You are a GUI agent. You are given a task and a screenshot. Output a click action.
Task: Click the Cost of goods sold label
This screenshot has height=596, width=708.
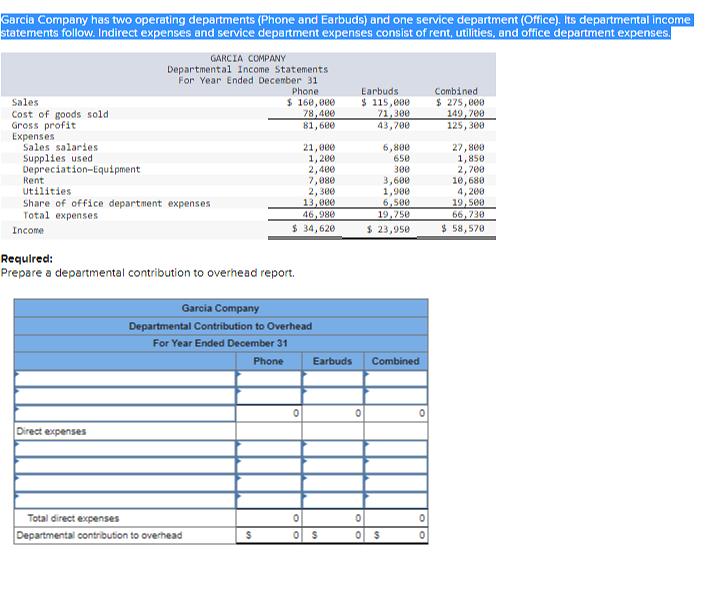(60, 114)
